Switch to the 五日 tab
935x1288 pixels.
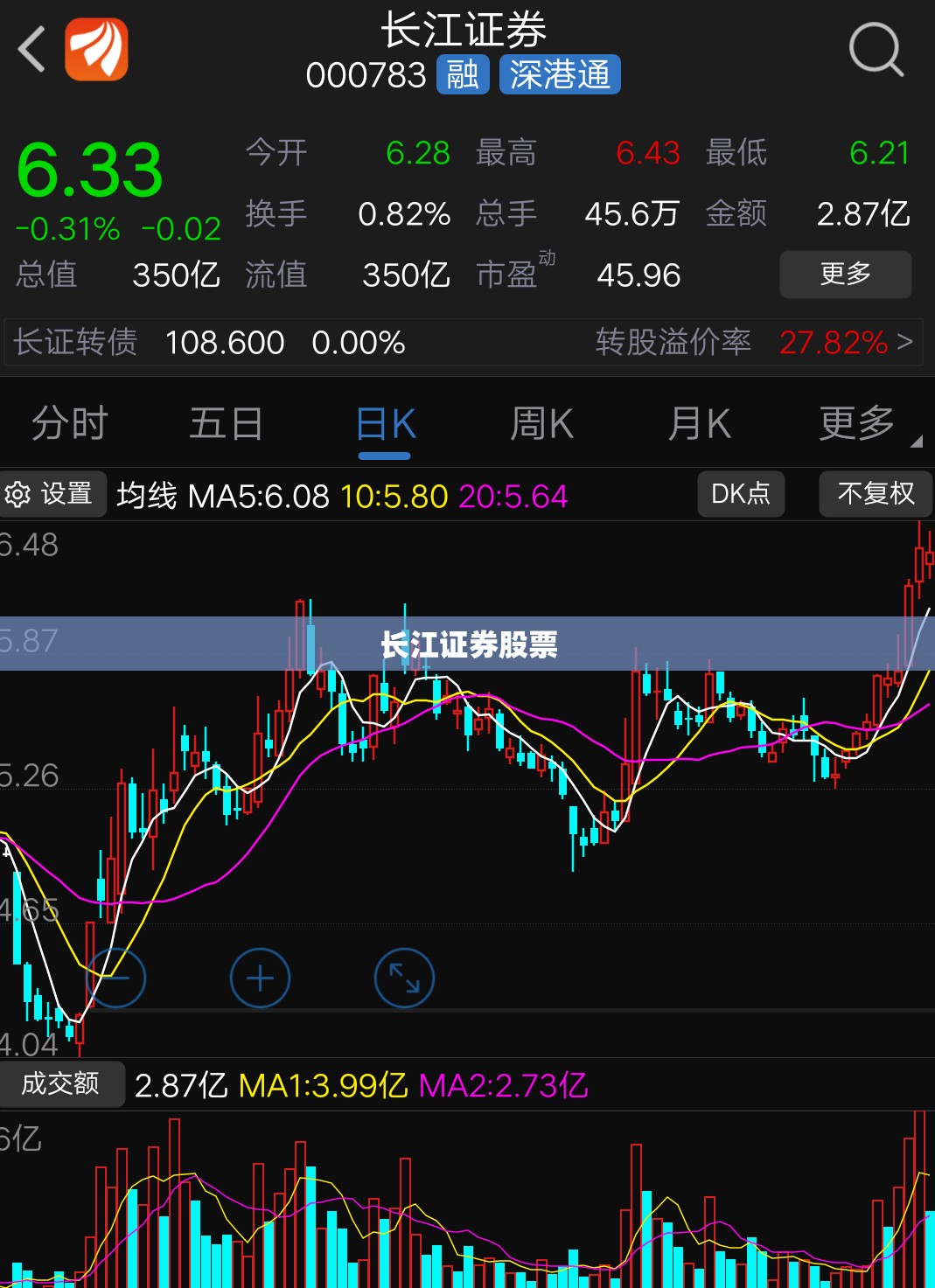click(227, 424)
